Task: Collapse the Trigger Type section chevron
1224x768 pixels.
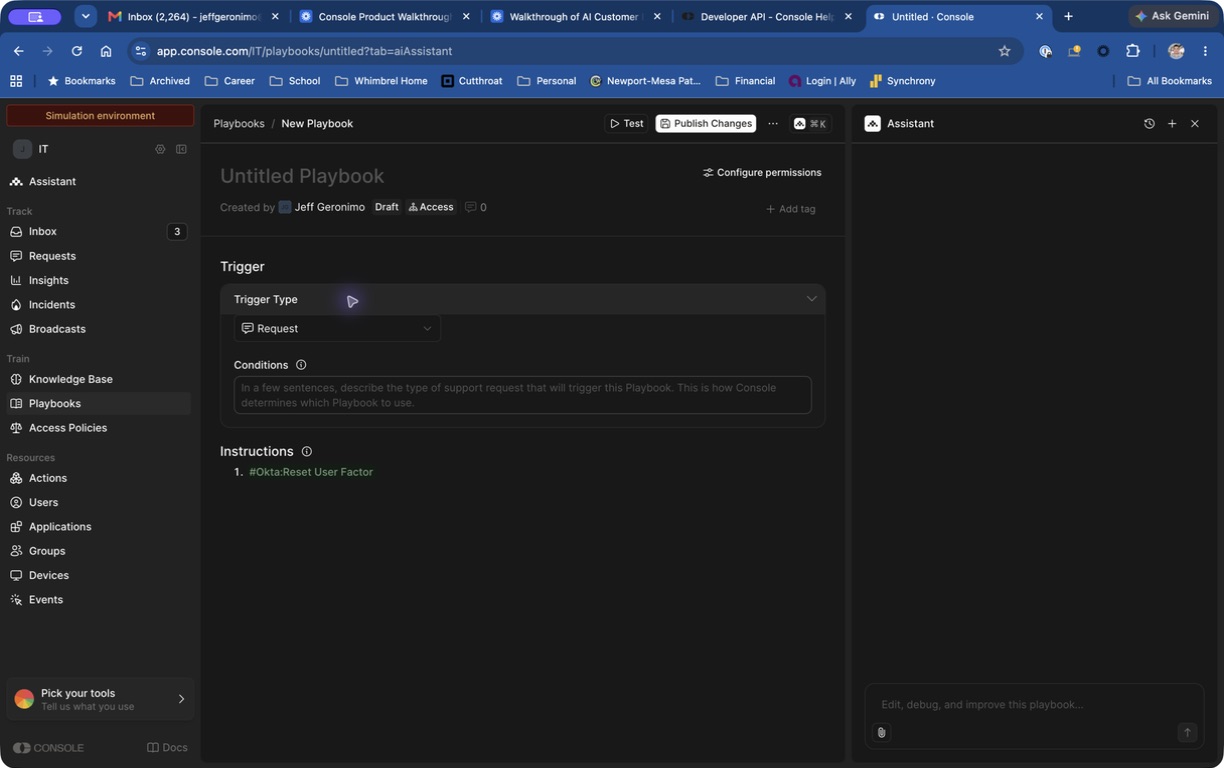Action: coord(811,299)
